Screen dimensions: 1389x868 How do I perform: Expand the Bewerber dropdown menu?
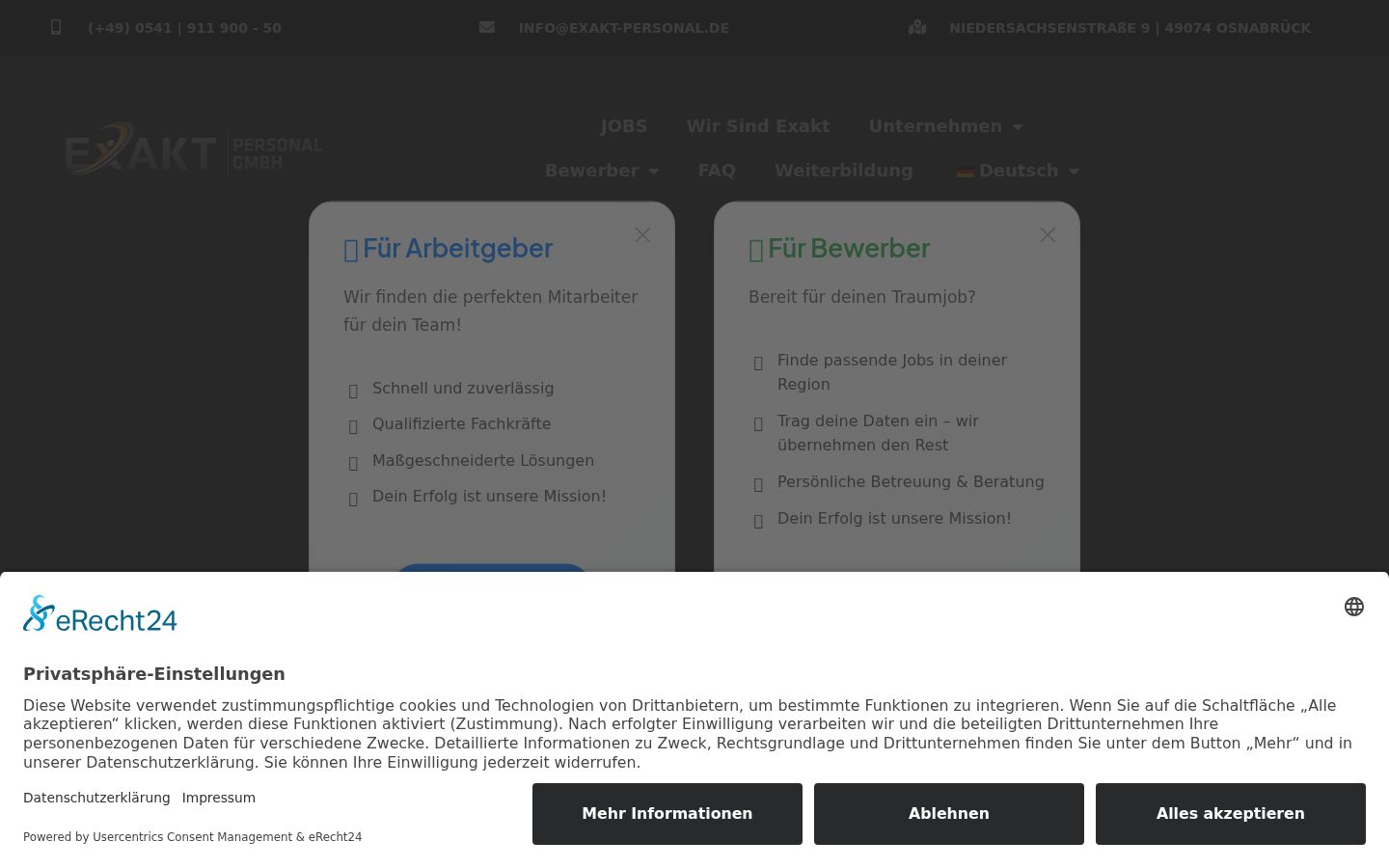click(x=602, y=171)
